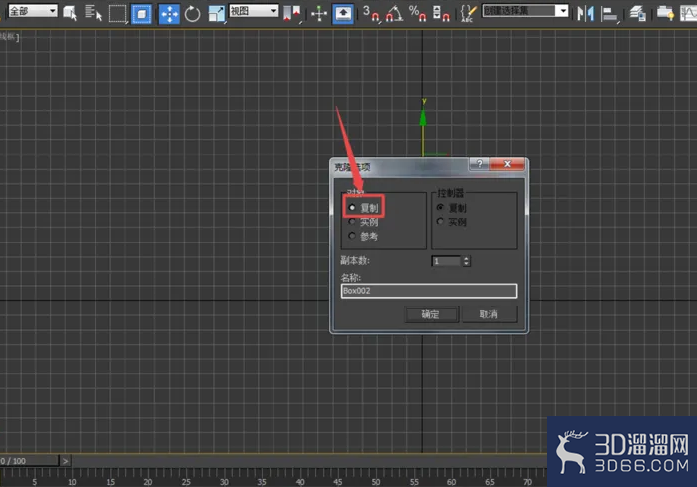Screen dimensions: 697x487
Task: Select the Select Object arrow tool
Action: (x=70, y=13)
